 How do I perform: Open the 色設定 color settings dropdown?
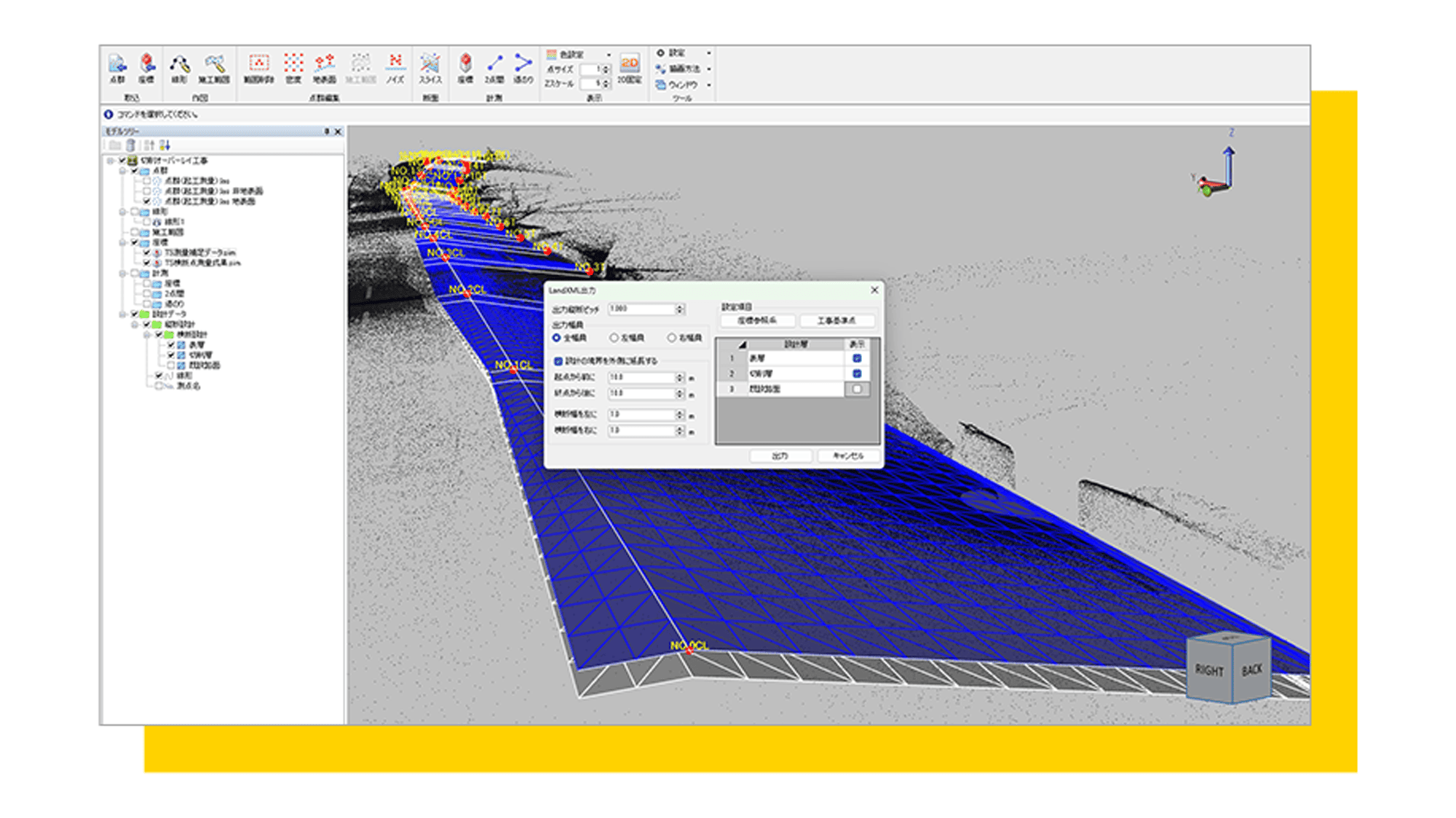pos(579,55)
